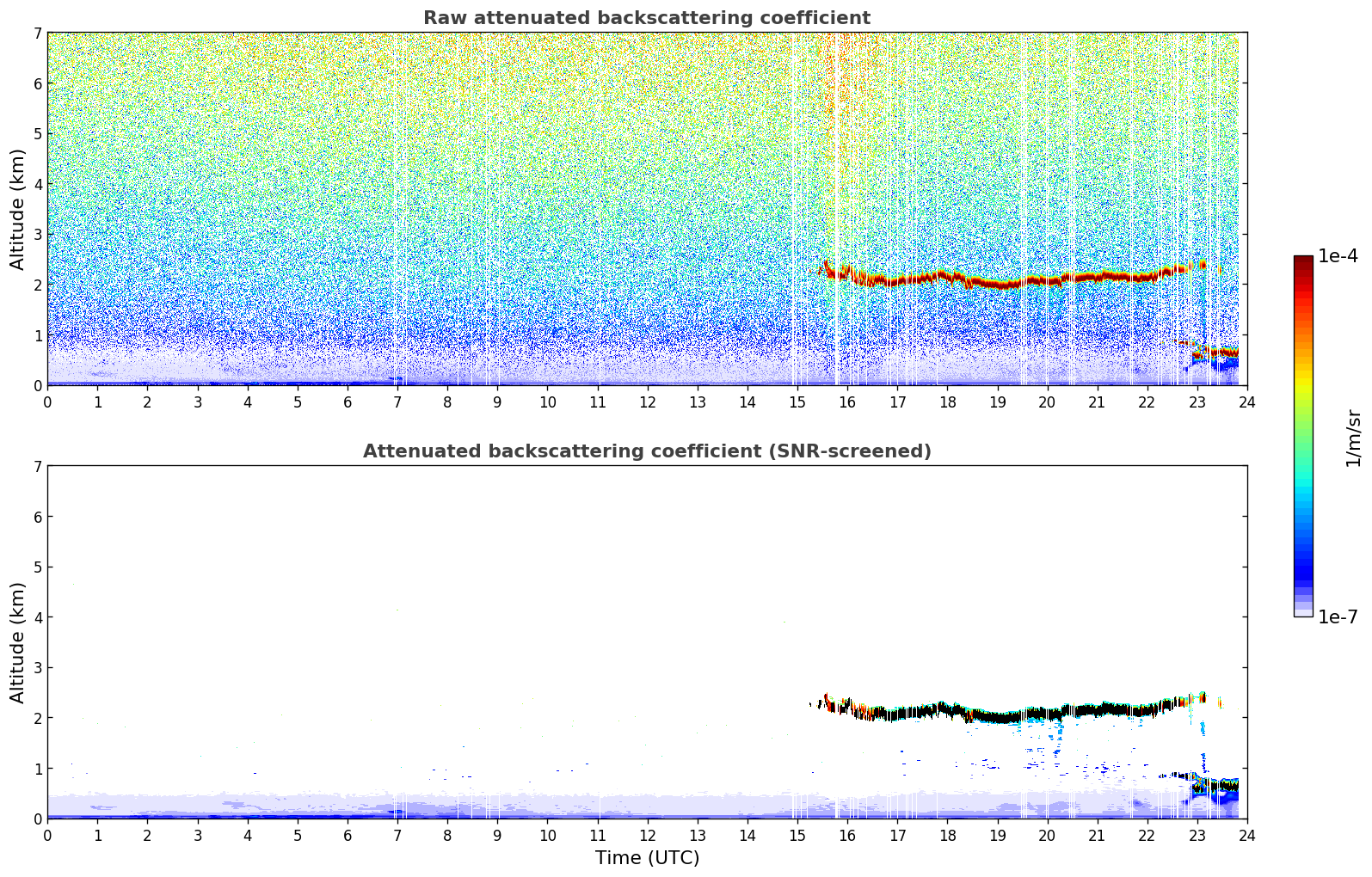Click x-axis tick "23" of the SNR-screened plot
Viewport: 1372px width, 877px height.
pyautogui.click(x=1197, y=834)
